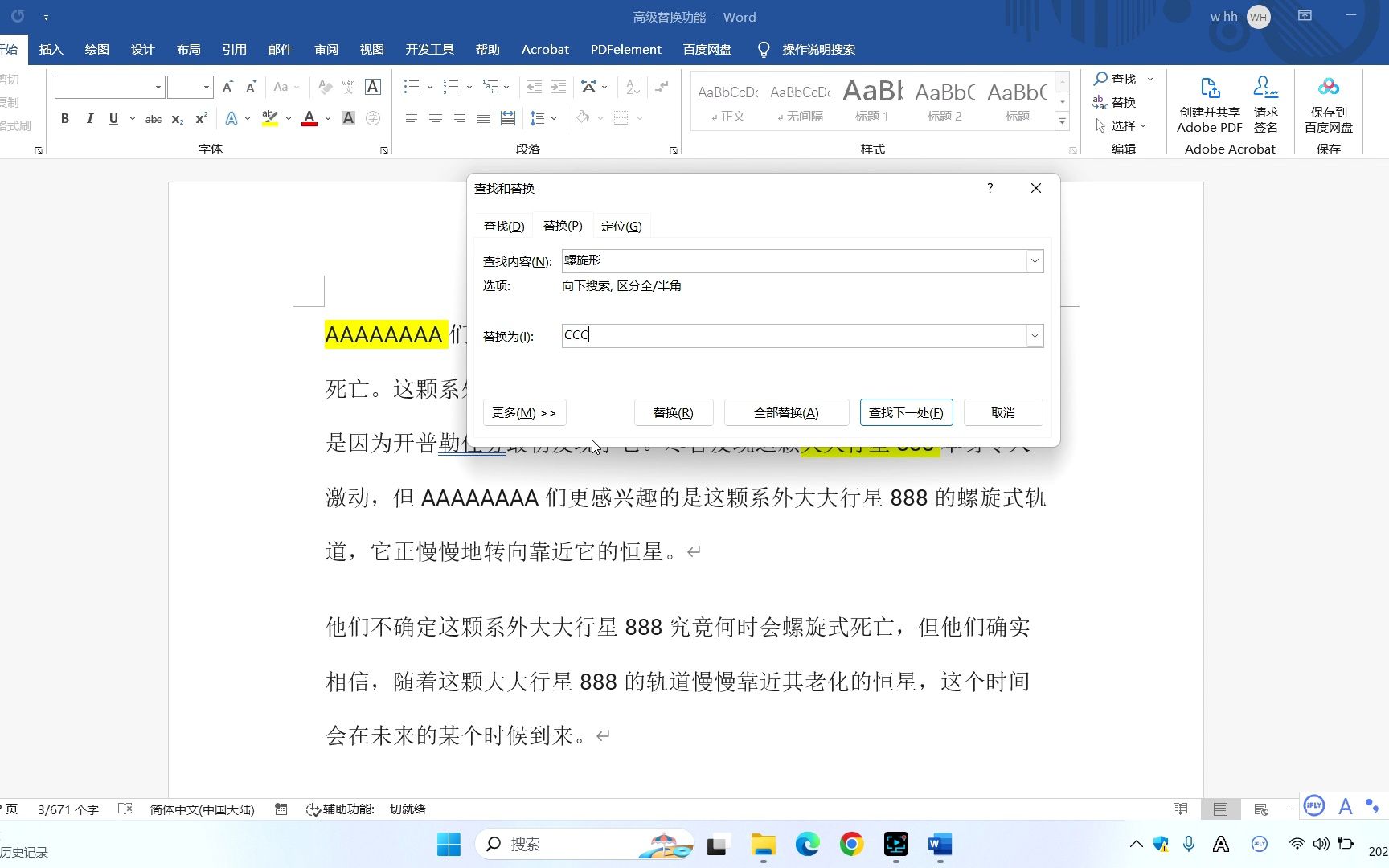The width and height of the screenshot is (1389, 868).
Task: Switch to 定位 tab in dialog
Action: (x=621, y=227)
